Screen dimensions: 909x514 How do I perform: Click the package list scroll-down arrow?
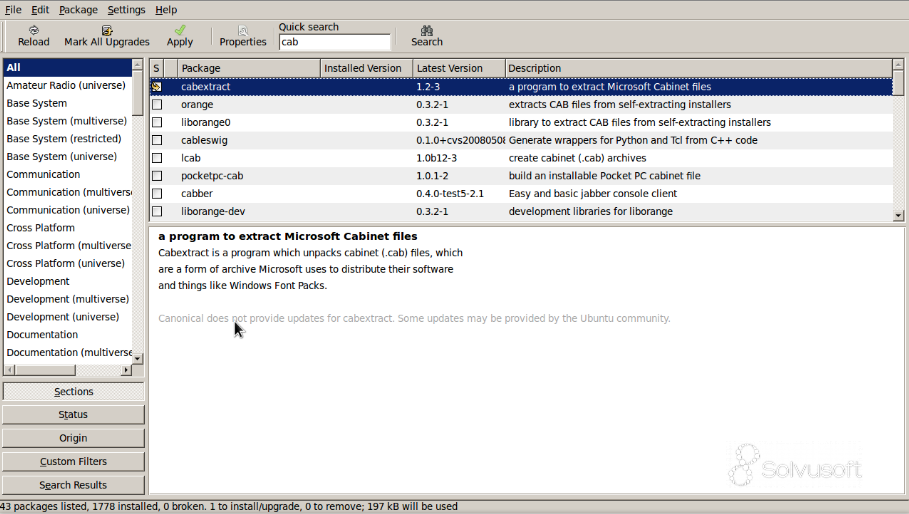coord(898,215)
